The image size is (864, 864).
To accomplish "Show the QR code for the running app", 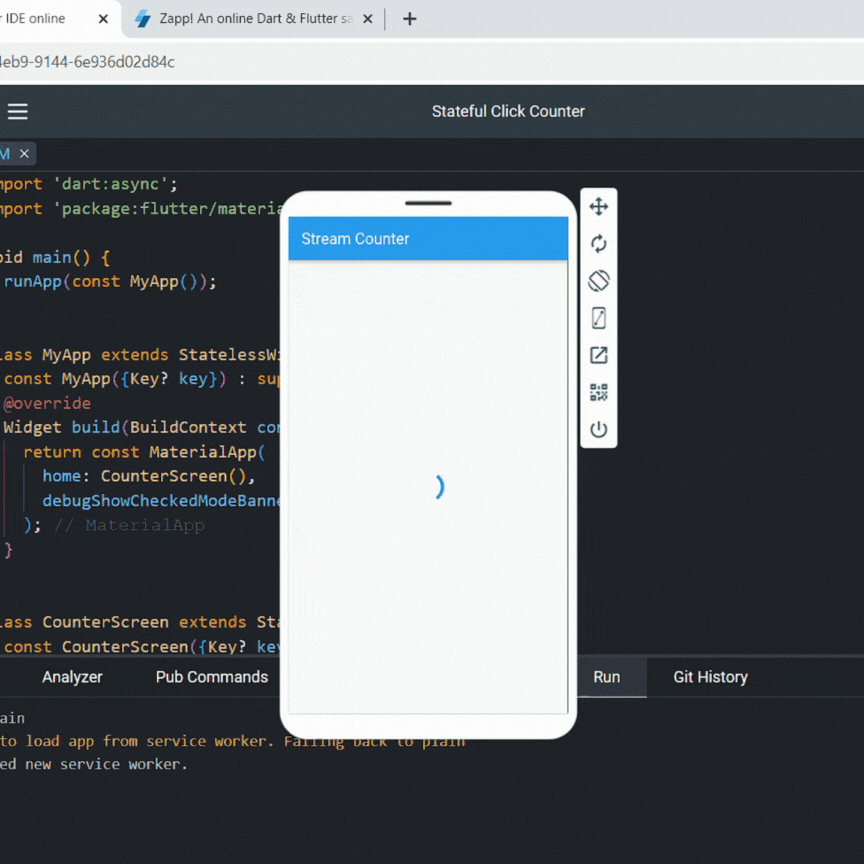I will (598, 392).
